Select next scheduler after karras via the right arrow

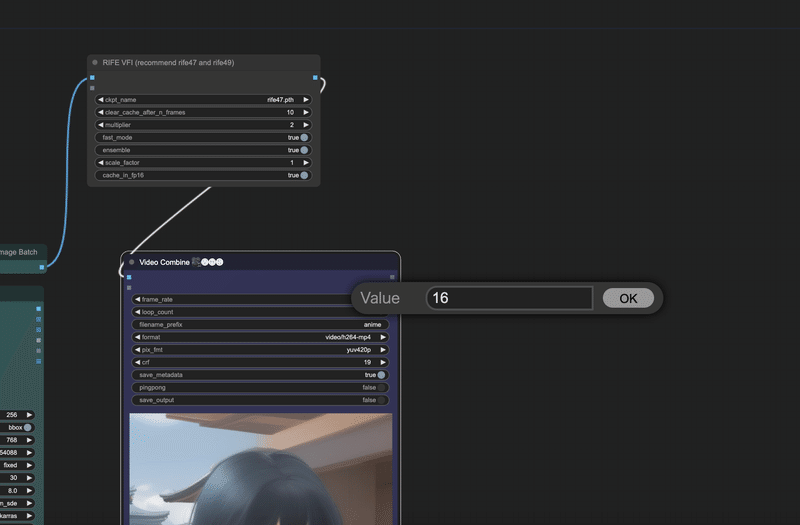coord(30,516)
